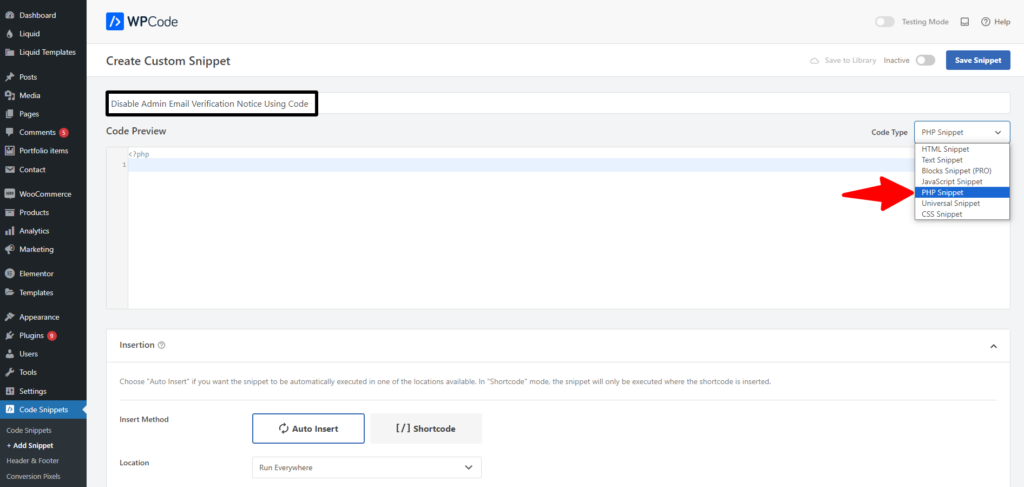Choose HTML Snippet from code type list

click(x=962, y=149)
